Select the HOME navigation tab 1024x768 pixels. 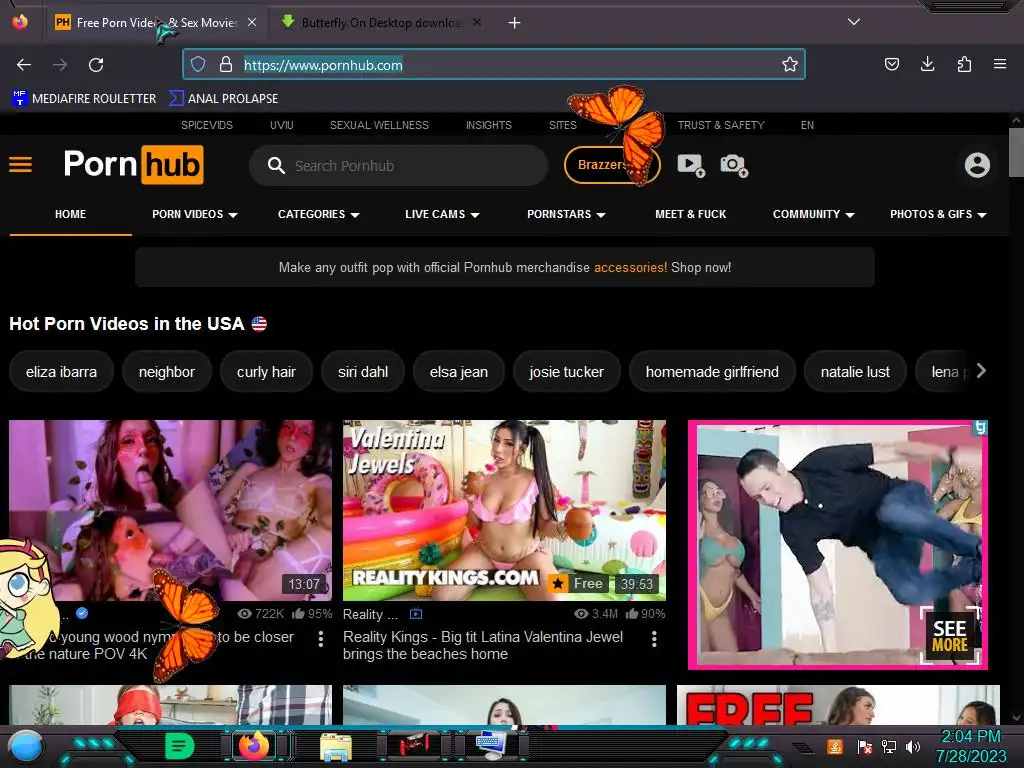tap(71, 214)
